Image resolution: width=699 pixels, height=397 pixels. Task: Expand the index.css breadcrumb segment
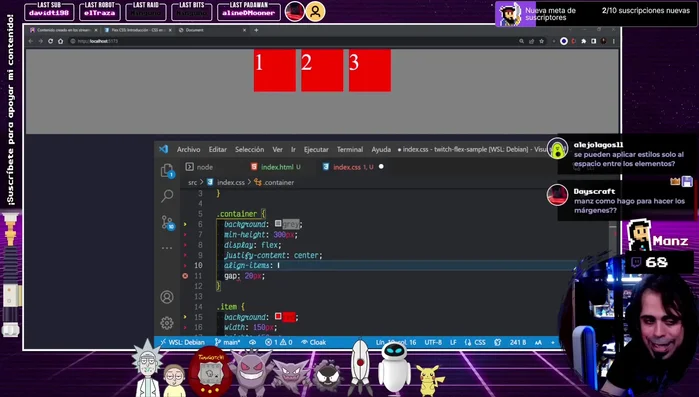226,182
